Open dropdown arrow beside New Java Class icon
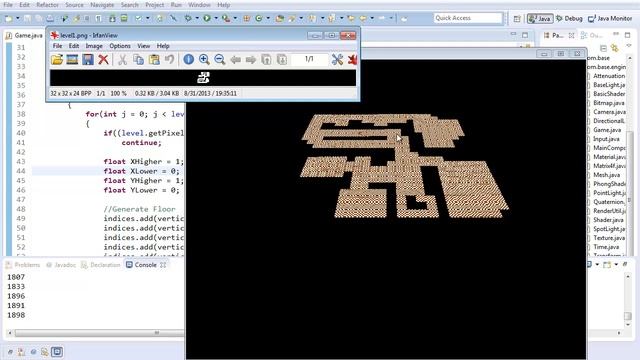This screenshot has width=640, height=360. tap(268, 18)
